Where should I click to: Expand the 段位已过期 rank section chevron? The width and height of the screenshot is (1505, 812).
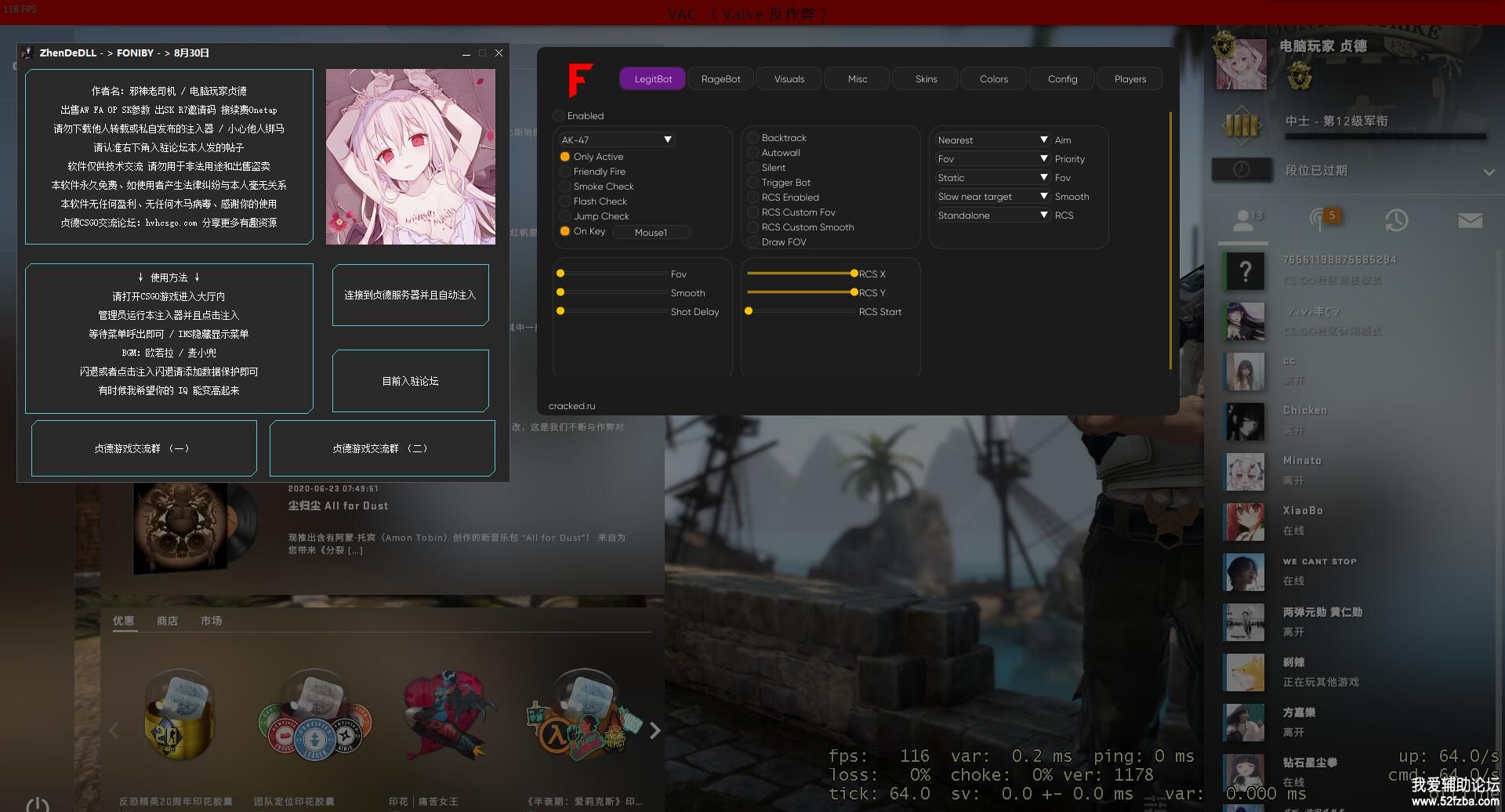tap(1489, 172)
